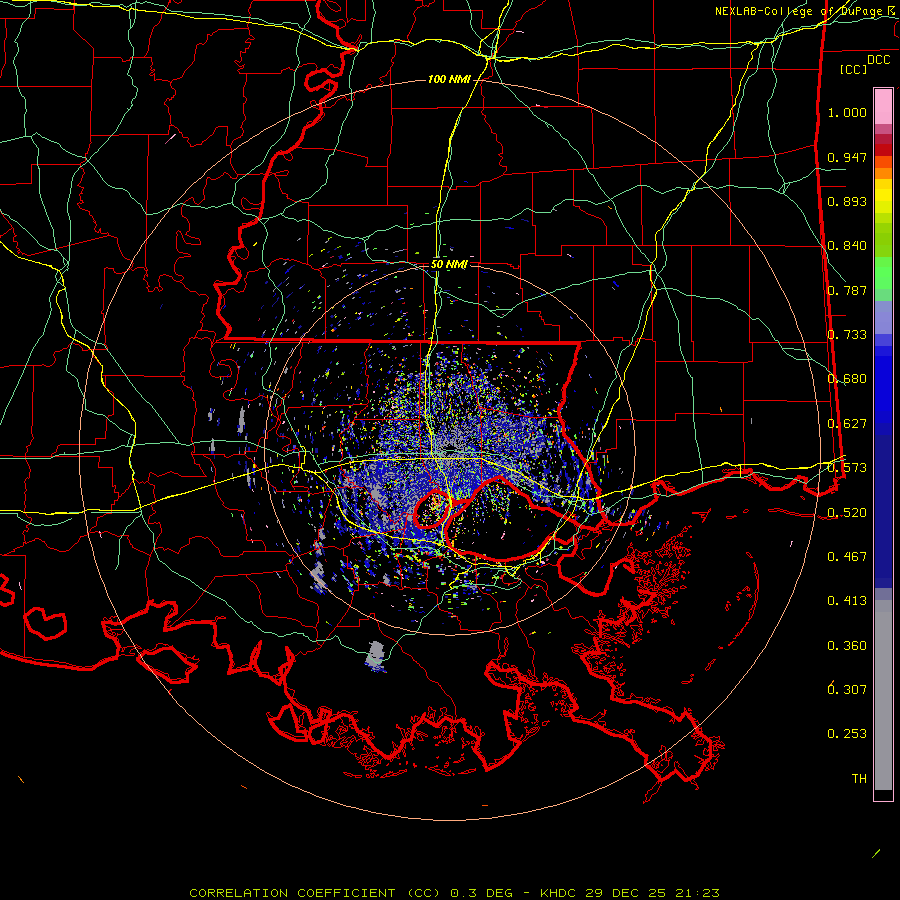The height and width of the screenshot is (900, 900).
Task: Click the NEXLAB-College of DuPage label
Action: tap(804, 11)
